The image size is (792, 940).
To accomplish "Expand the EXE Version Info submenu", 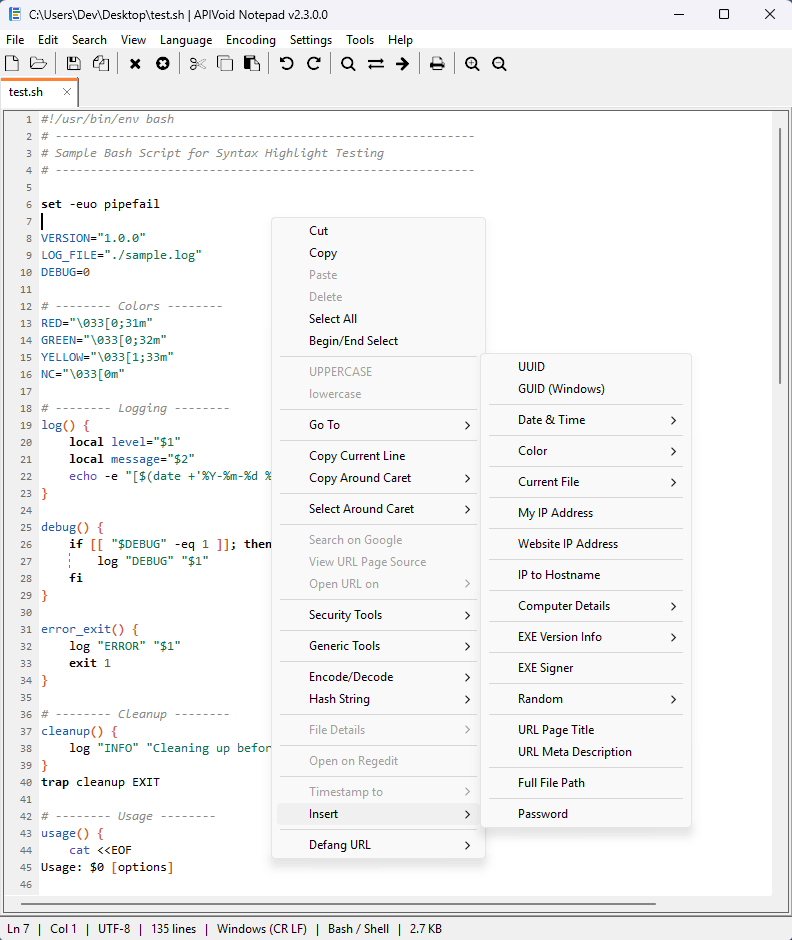I will 586,637.
